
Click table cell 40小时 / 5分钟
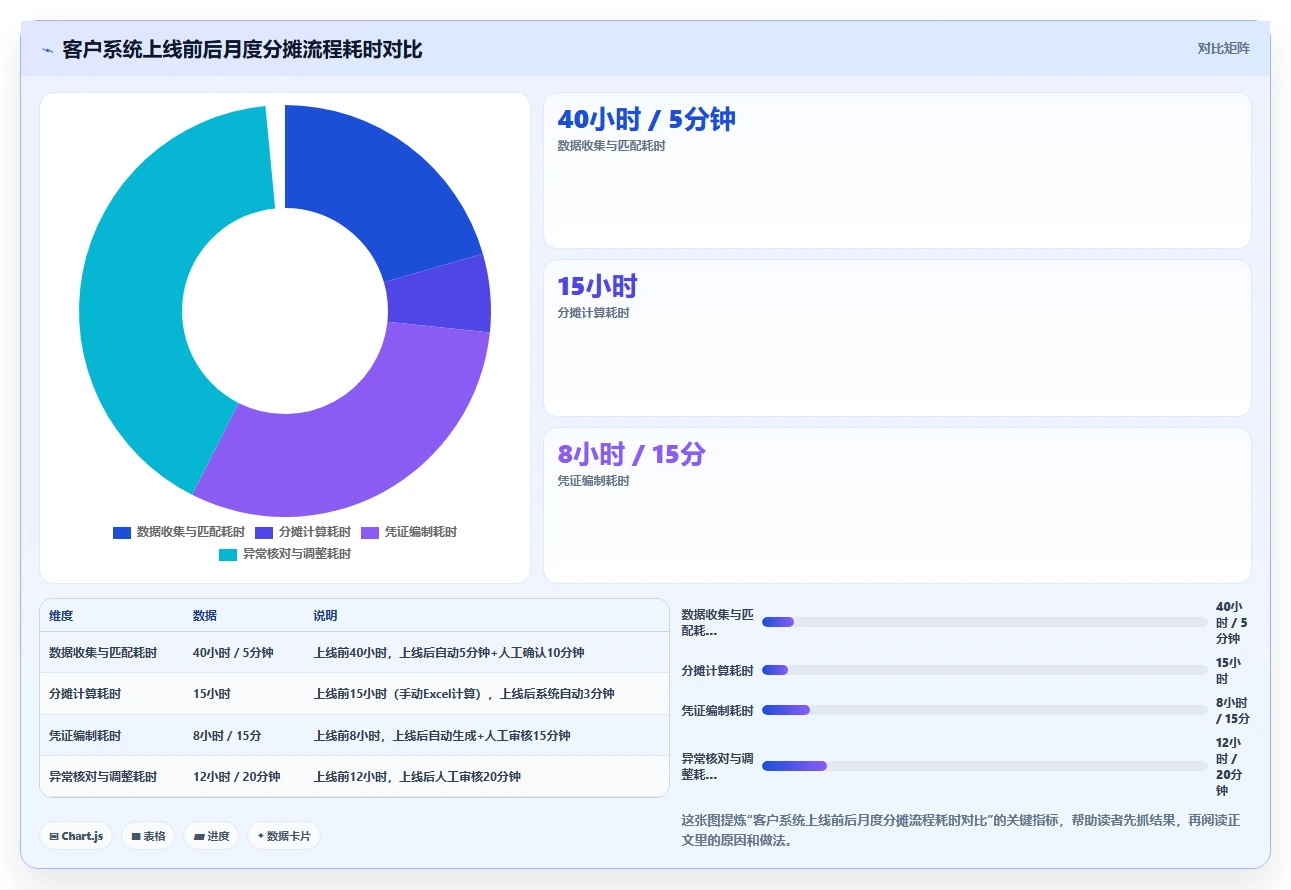click(x=233, y=653)
